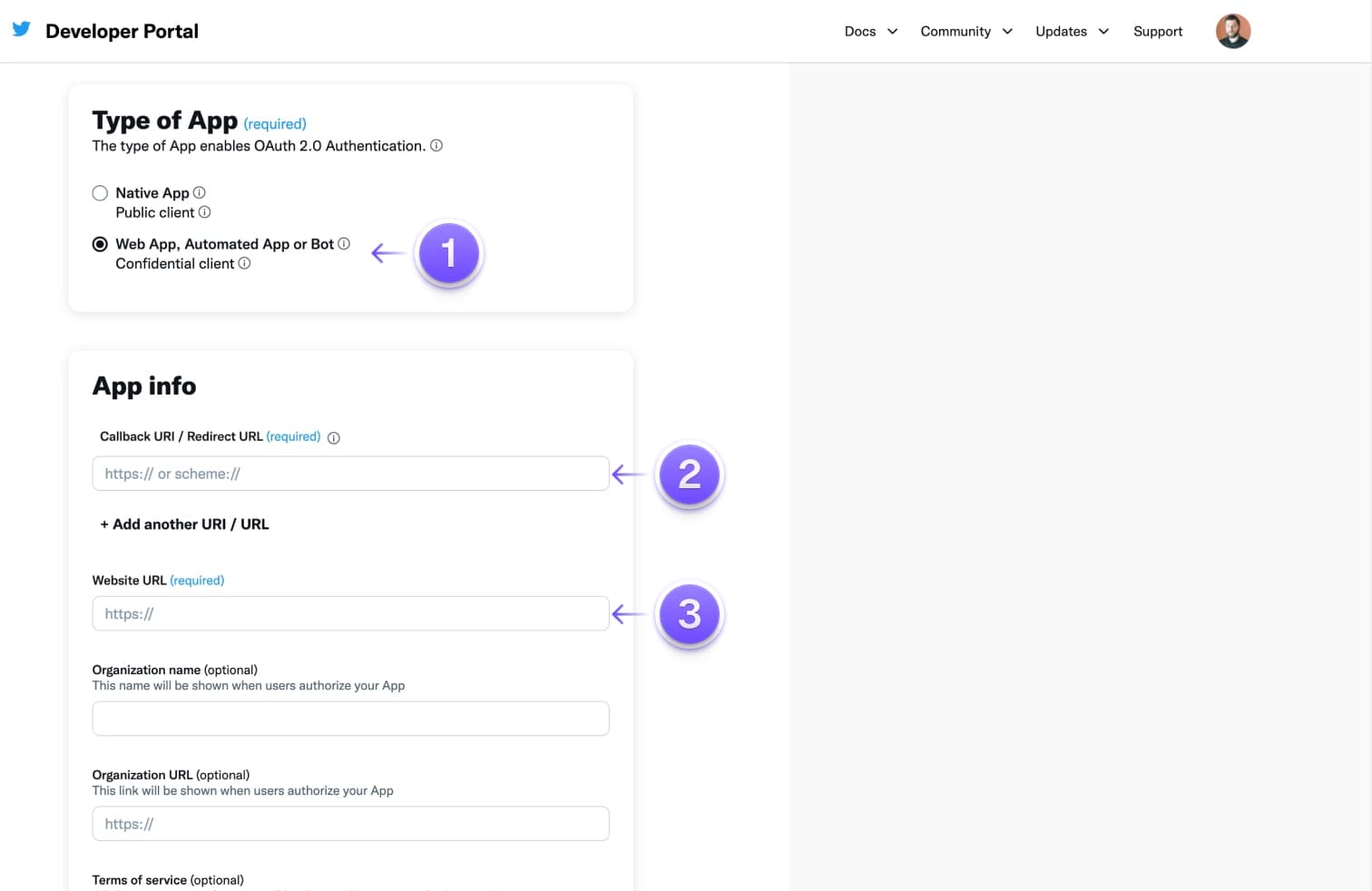Click the info icon beside Confidential client
The width and height of the screenshot is (1372, 891).
tap(244, 263)
